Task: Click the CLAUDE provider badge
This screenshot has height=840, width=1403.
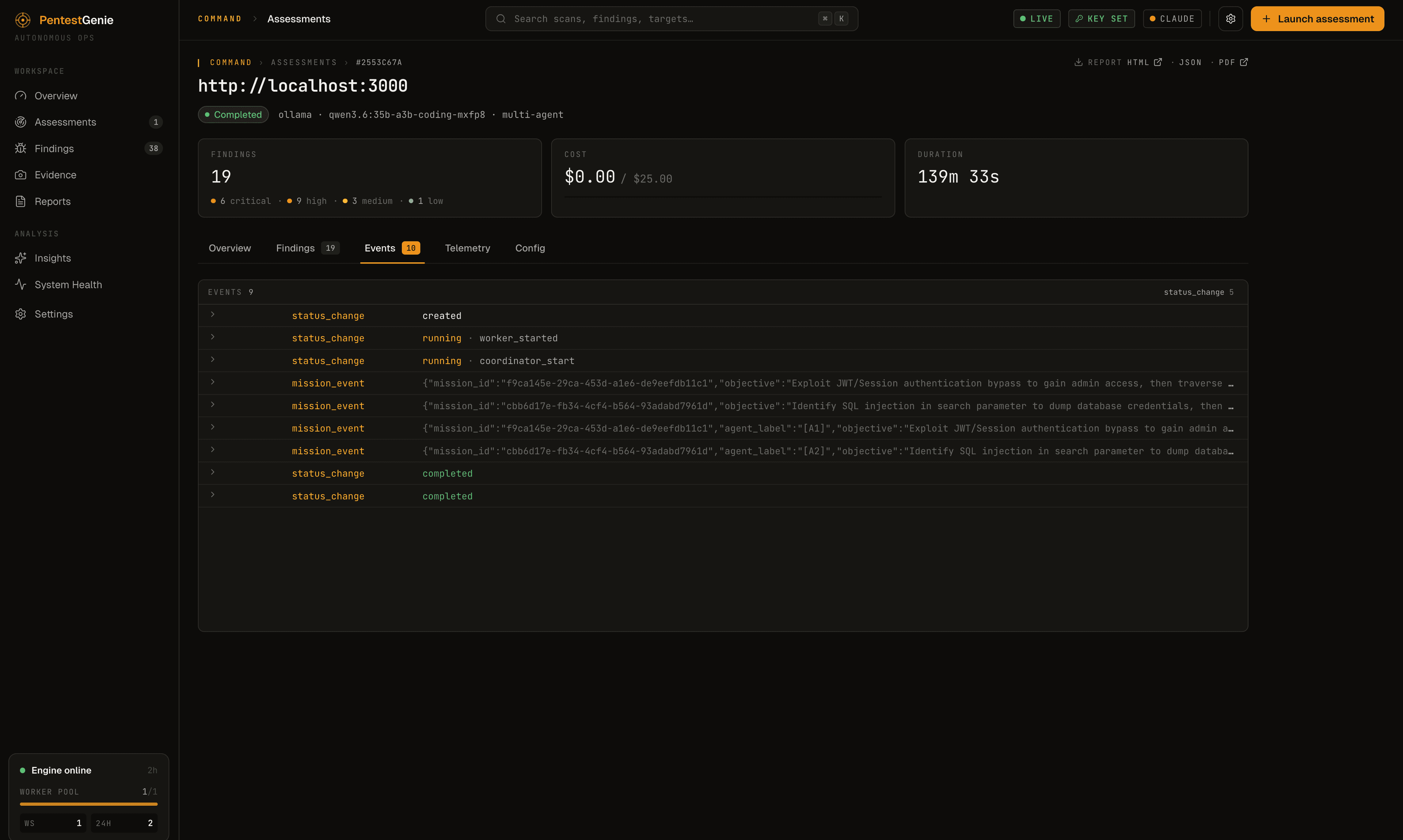Action: [1172, 19]
